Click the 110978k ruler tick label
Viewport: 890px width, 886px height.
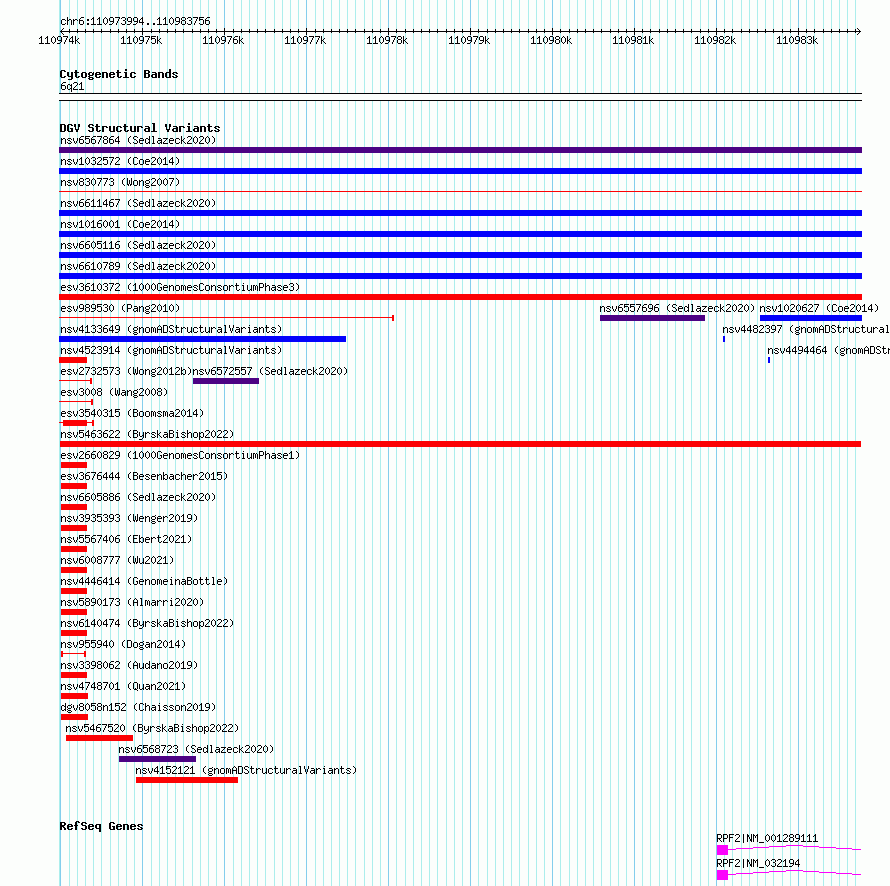(x=387, y=40)
